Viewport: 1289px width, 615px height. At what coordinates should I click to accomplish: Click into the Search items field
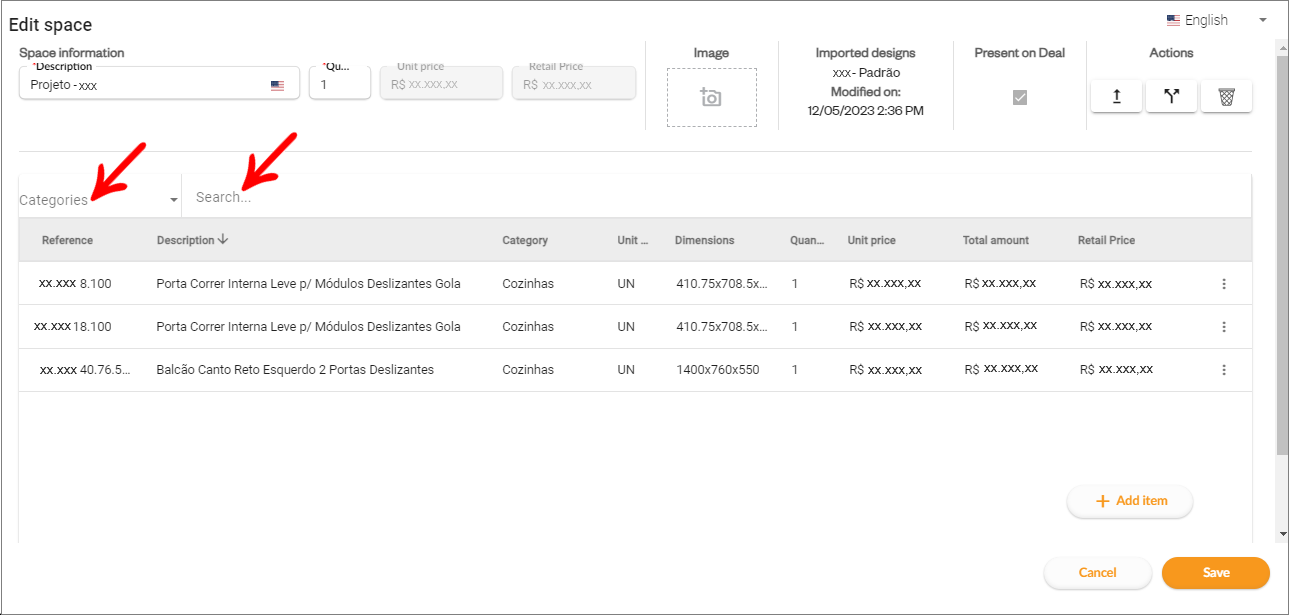(700, 198)
